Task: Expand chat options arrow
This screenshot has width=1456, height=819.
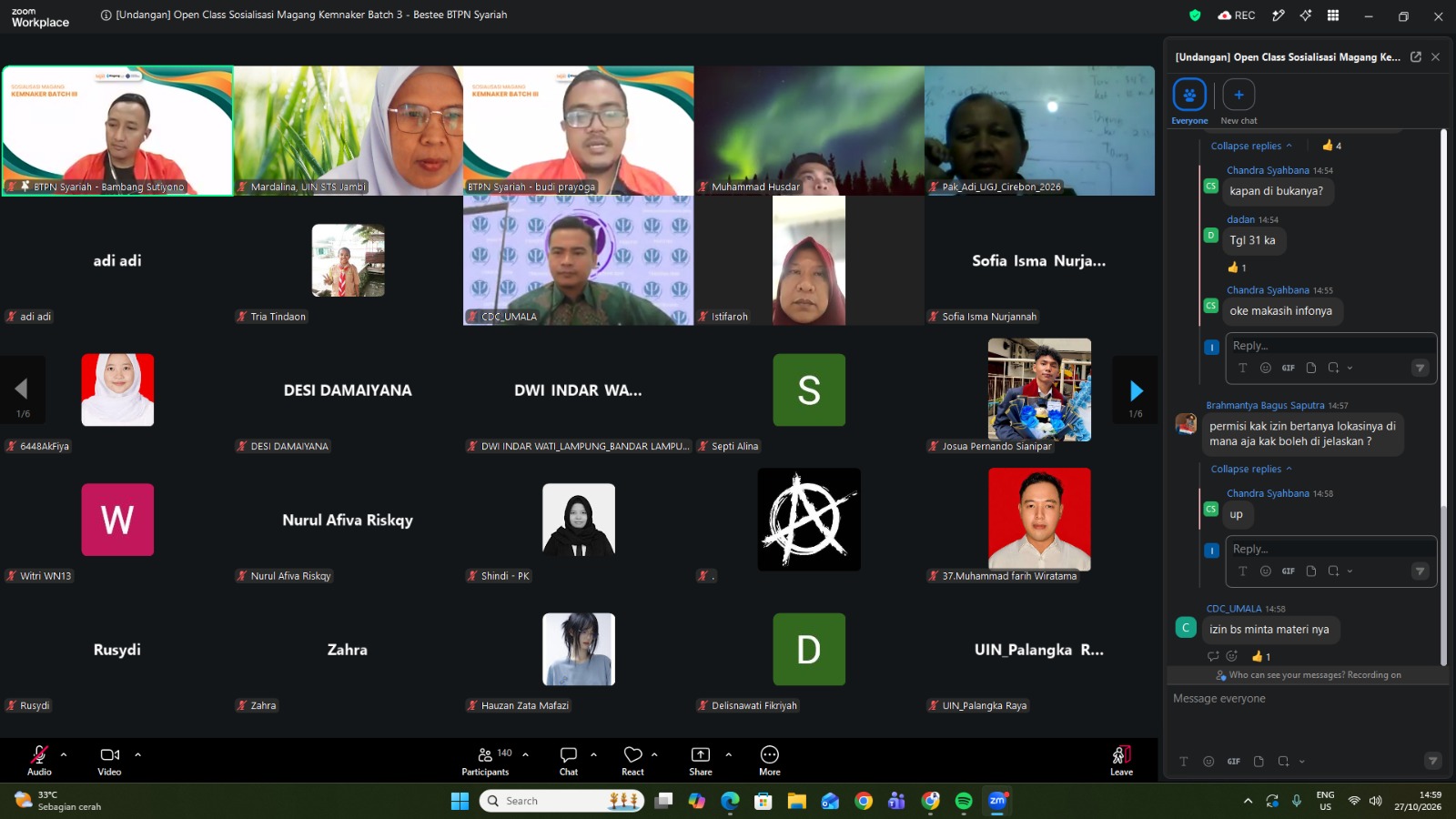Action: point(594,754)
